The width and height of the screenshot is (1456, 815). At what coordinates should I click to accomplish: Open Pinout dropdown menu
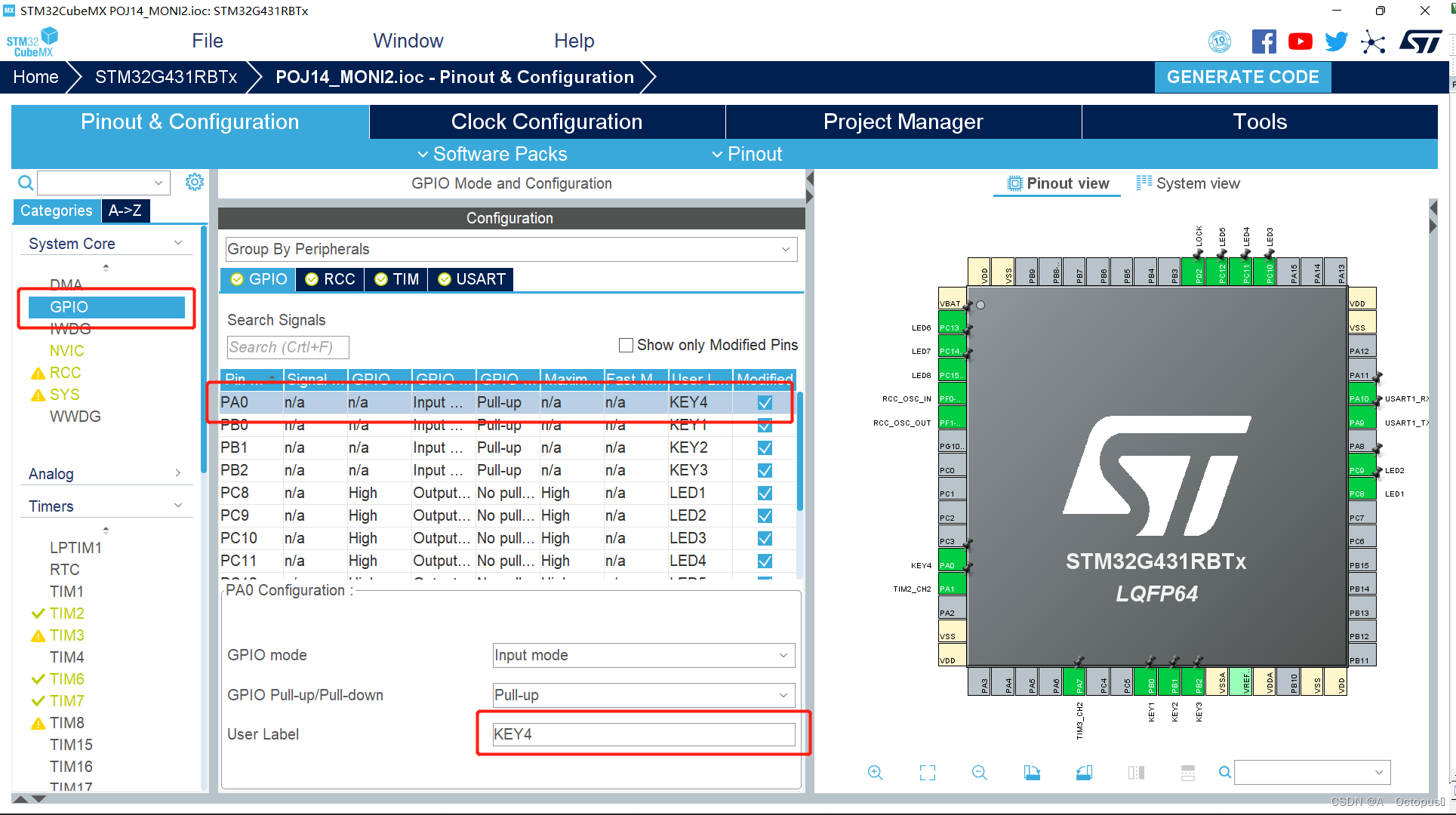tap(747, 154)
